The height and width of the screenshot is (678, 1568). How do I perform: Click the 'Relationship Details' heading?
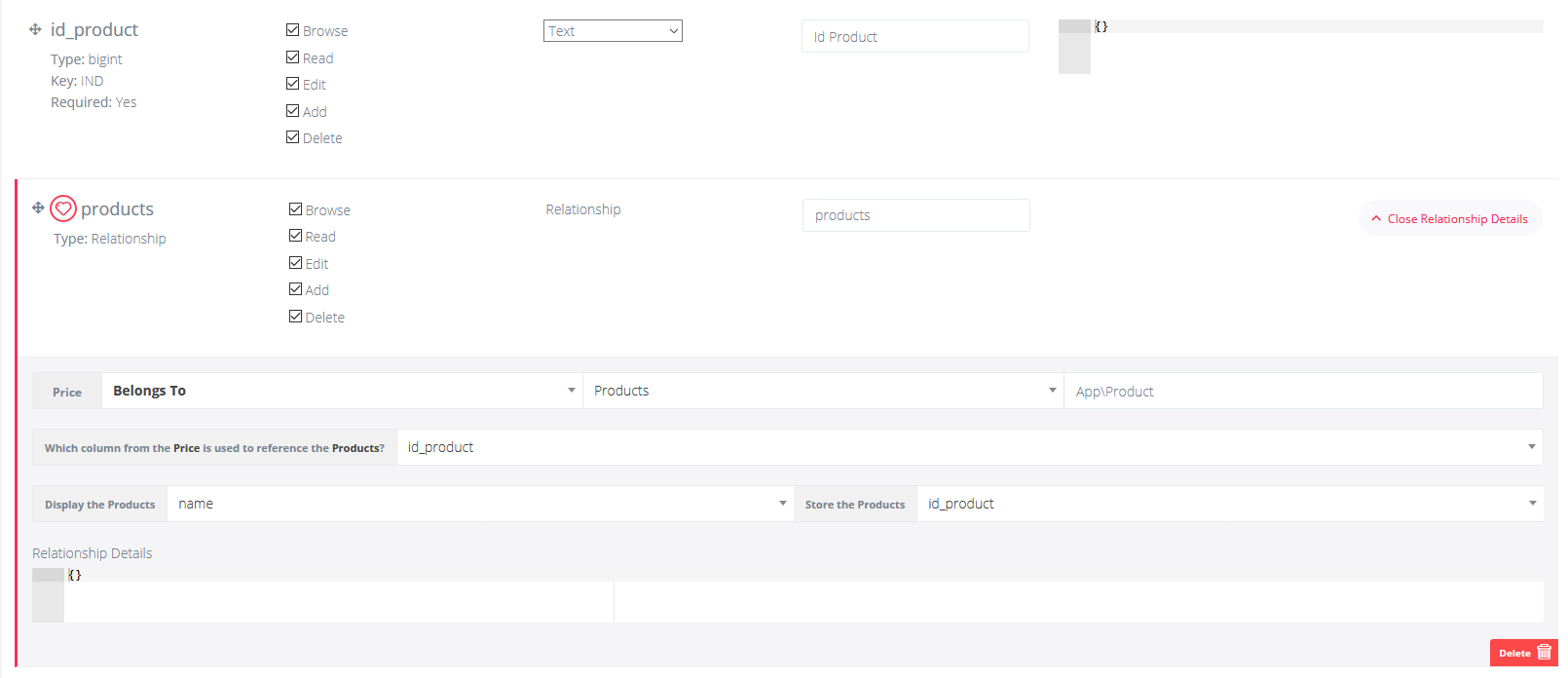point(93,553)
